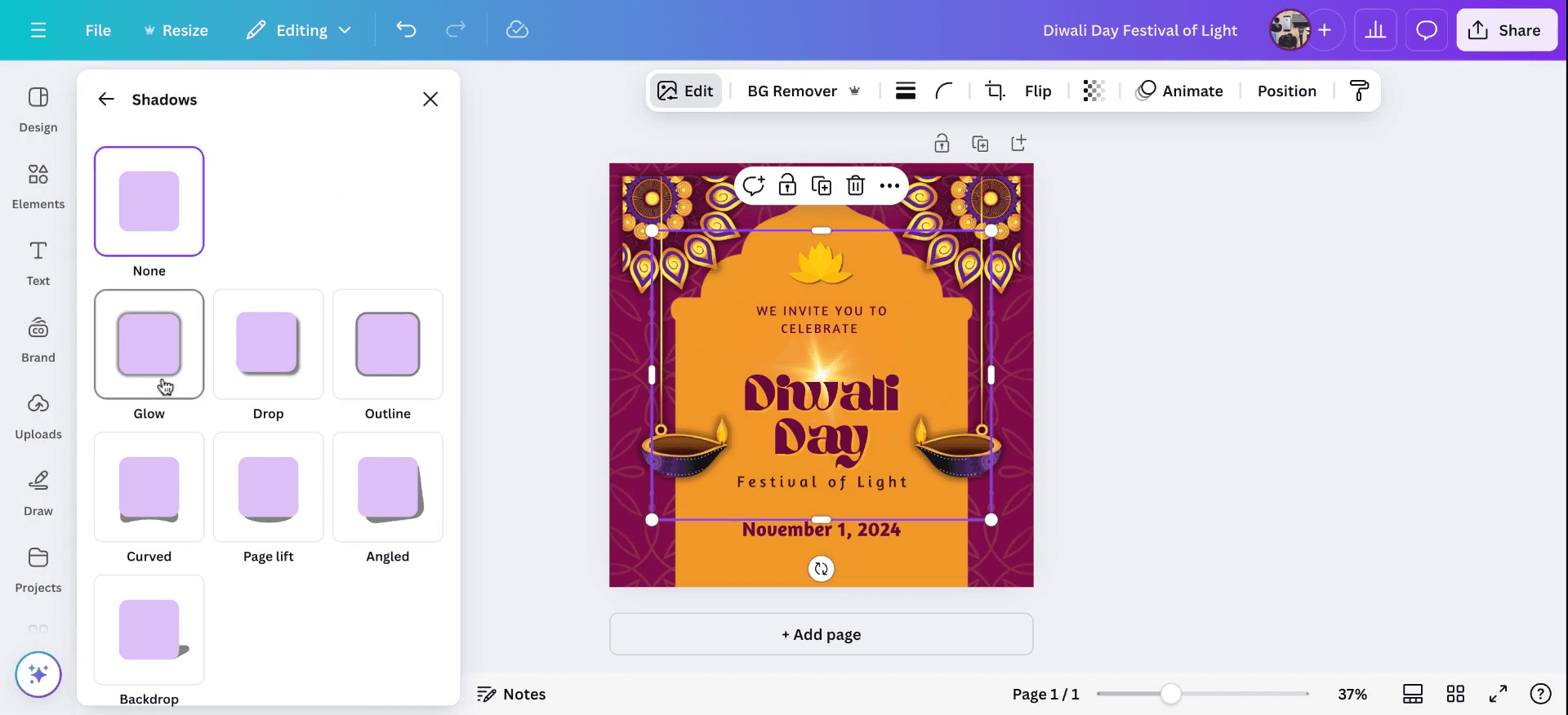This screenshot has height=715, width=1568.
Task: Select the border style lines icon
Action: point(905,91)
